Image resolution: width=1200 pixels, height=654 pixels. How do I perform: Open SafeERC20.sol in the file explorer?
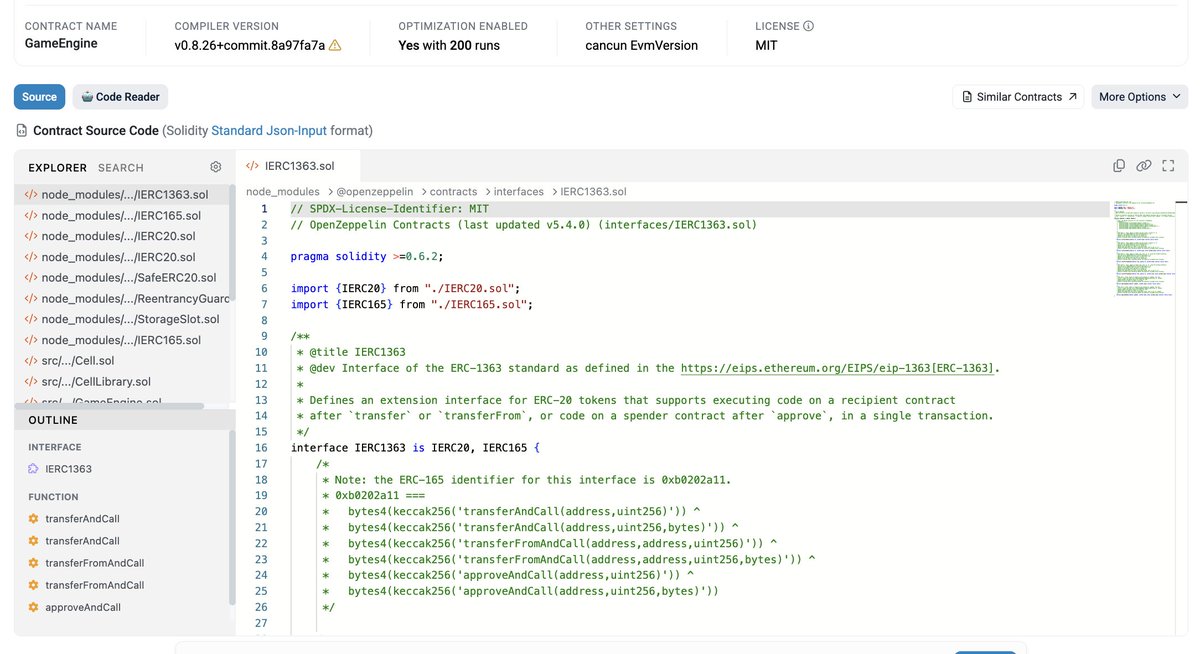coord(121,278)
